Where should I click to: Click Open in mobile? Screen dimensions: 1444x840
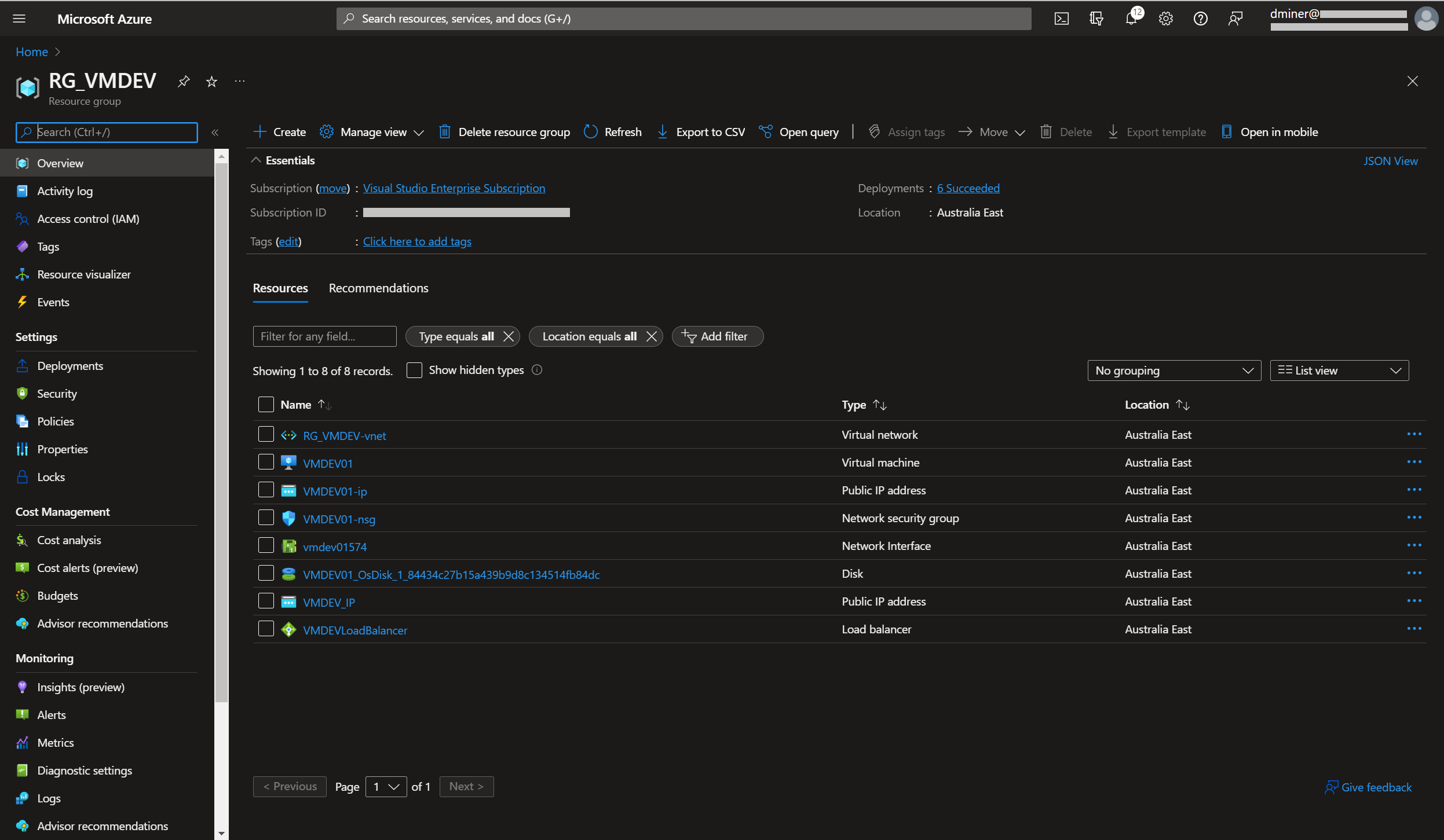1269,132
